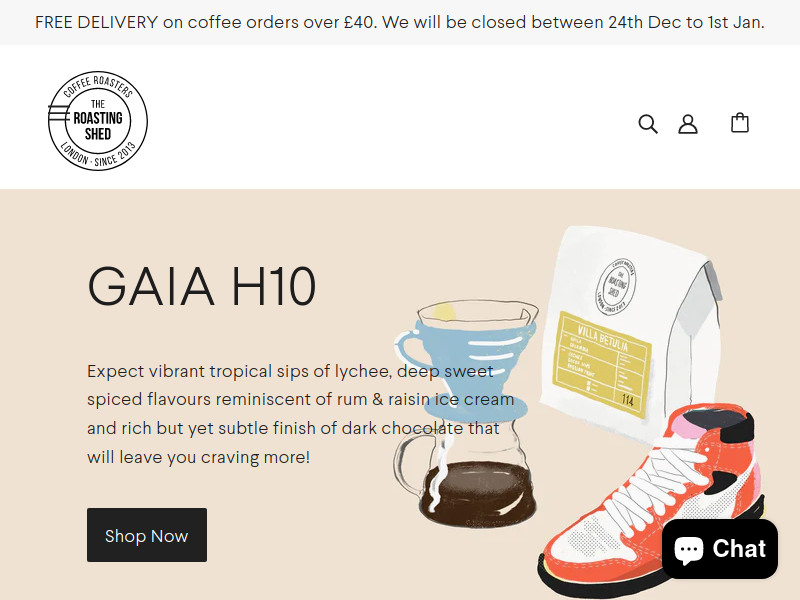Click the Roasting Shed stamp on coffee bag
This screenshot has width=800, height=600.
tap(616, 286)
